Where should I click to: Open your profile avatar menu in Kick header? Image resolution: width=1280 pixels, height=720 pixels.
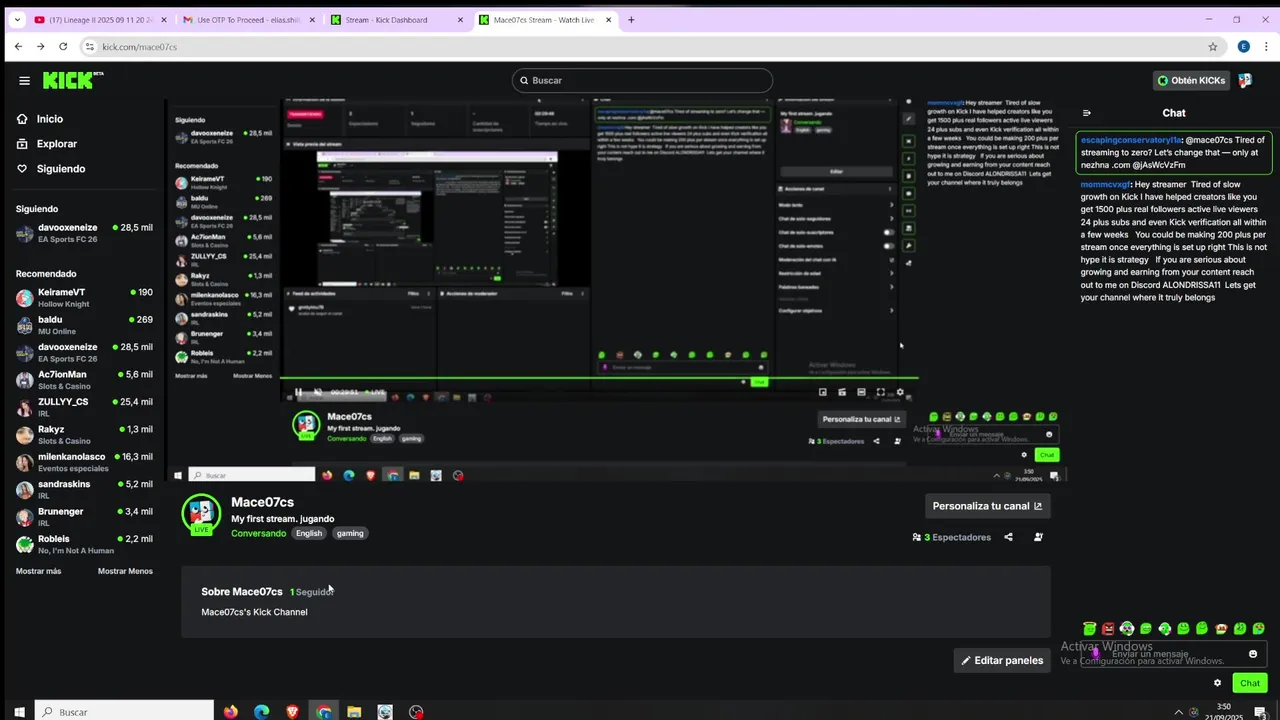pyautogui.click(x=1245, y=80)
